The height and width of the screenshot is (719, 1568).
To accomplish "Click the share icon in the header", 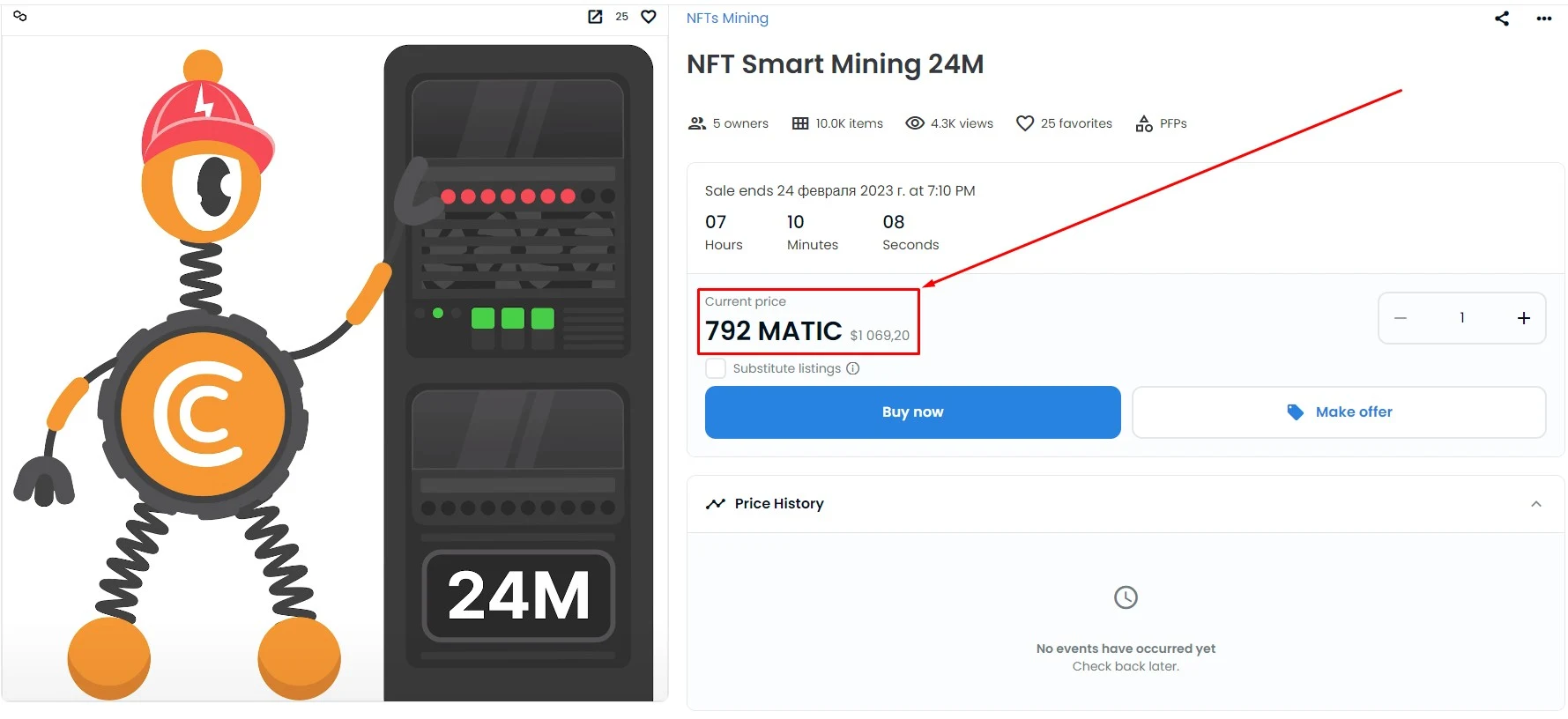I will tap(1502, 19).
